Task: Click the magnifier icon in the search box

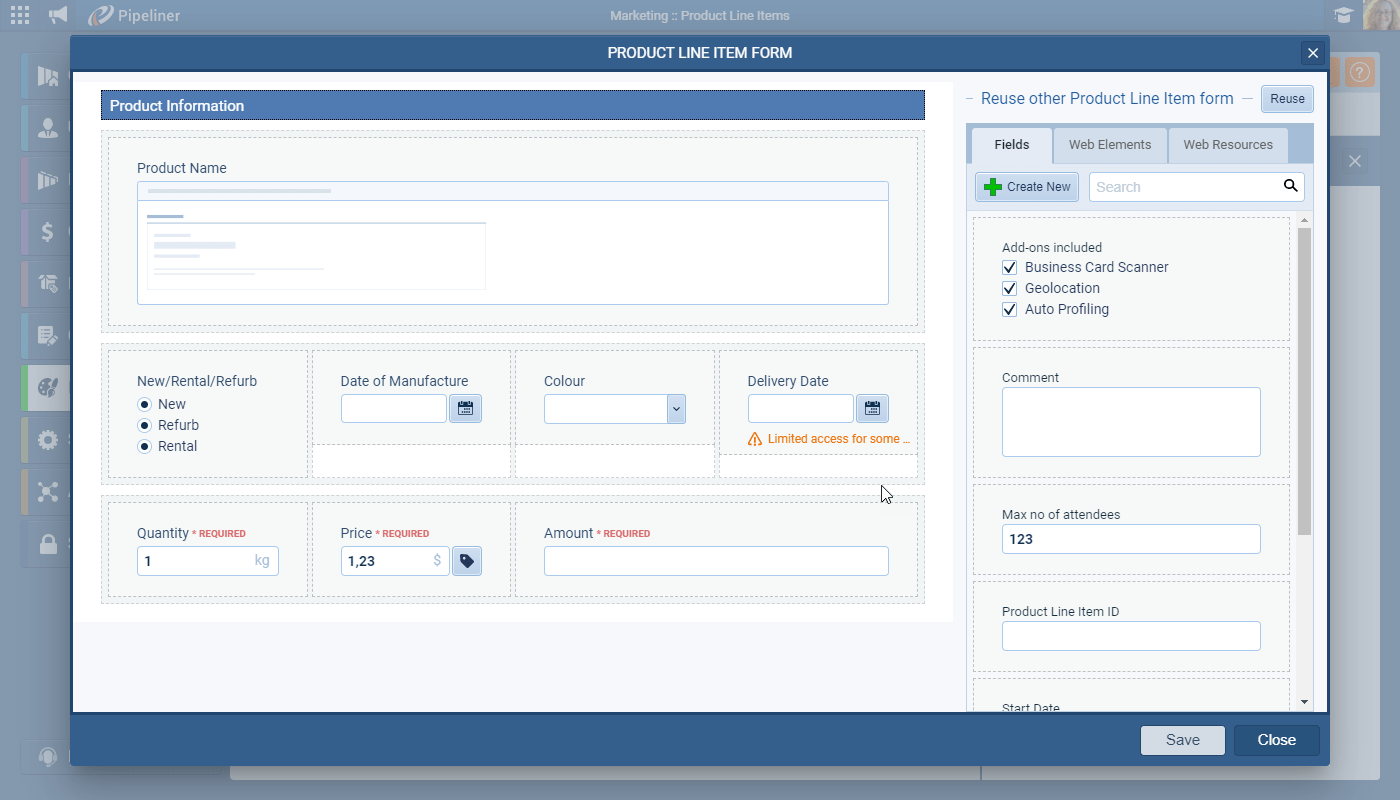Action: (x=1290, y=186)
